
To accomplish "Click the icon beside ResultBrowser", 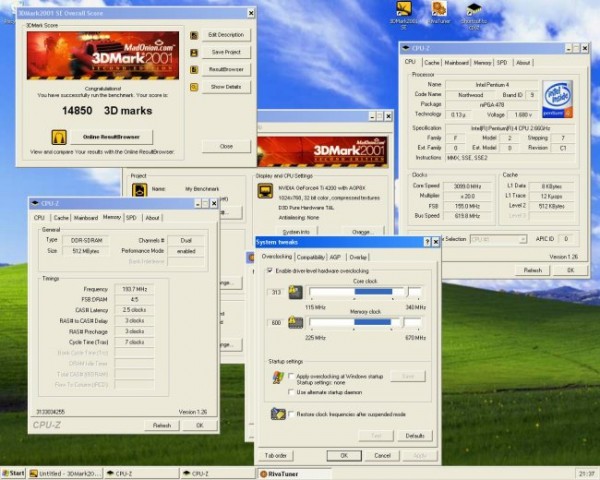I will [x=194, y=70].
